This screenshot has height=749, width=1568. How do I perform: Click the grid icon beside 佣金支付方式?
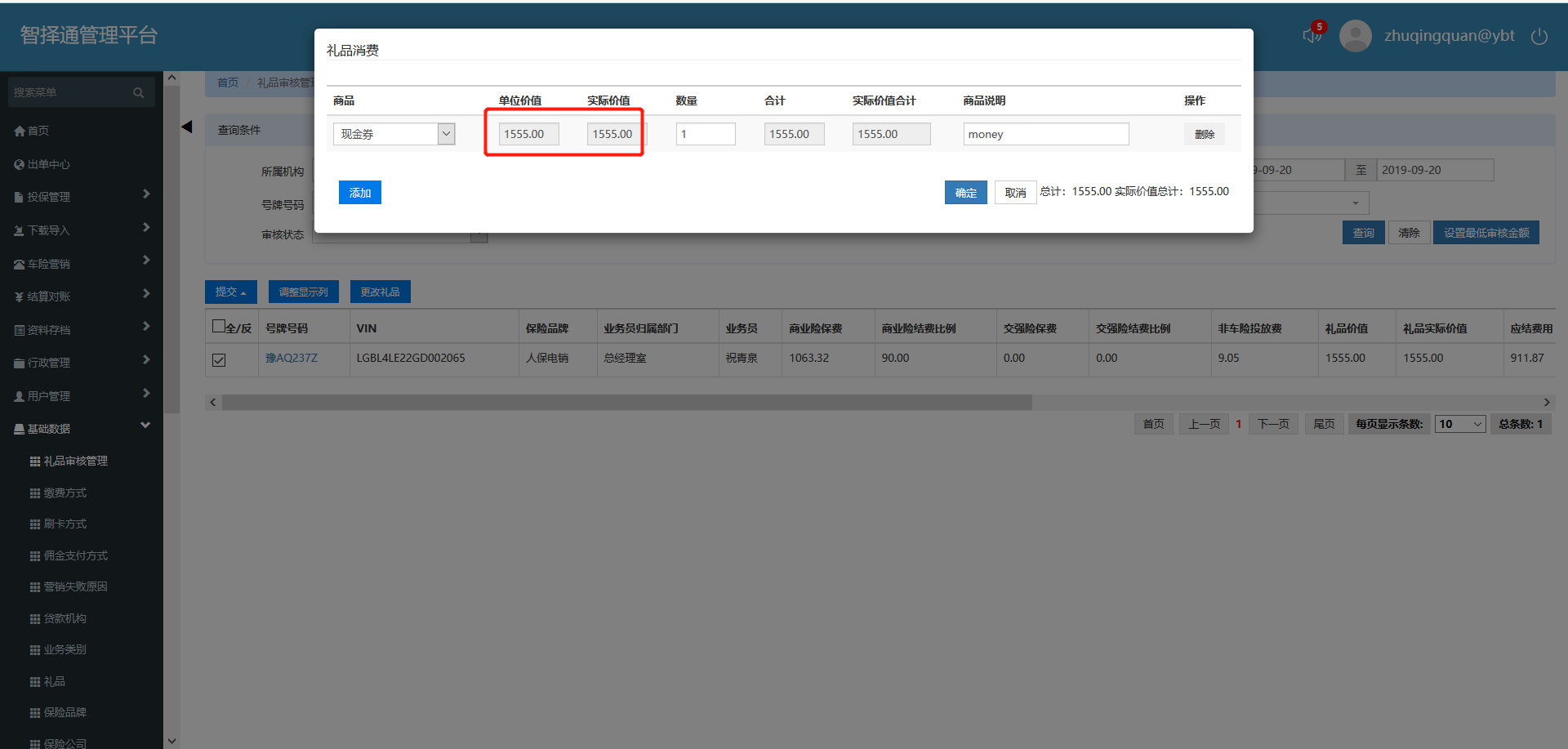click(35, 556)
